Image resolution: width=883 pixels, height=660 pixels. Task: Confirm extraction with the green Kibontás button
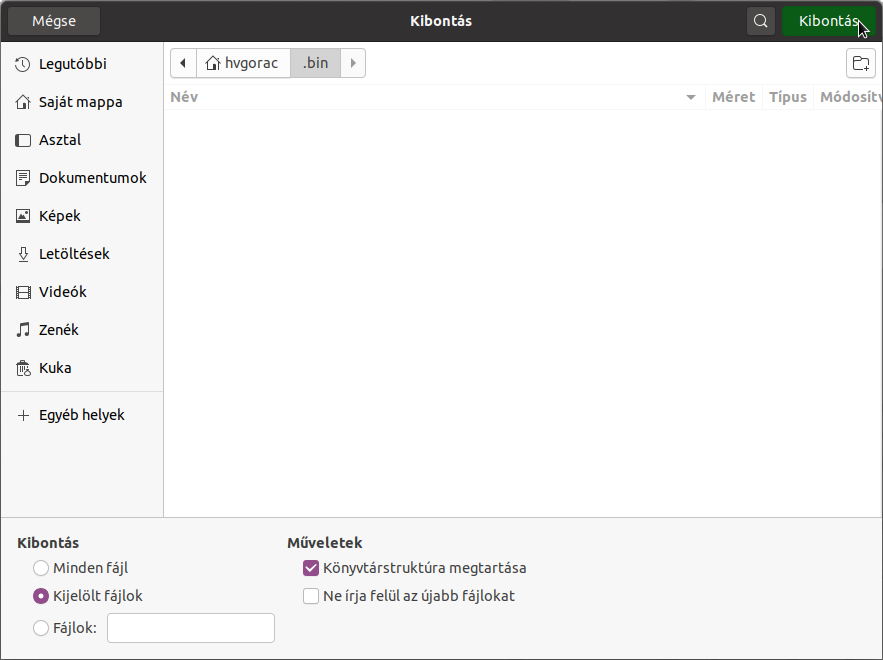[x=828, y=21]
